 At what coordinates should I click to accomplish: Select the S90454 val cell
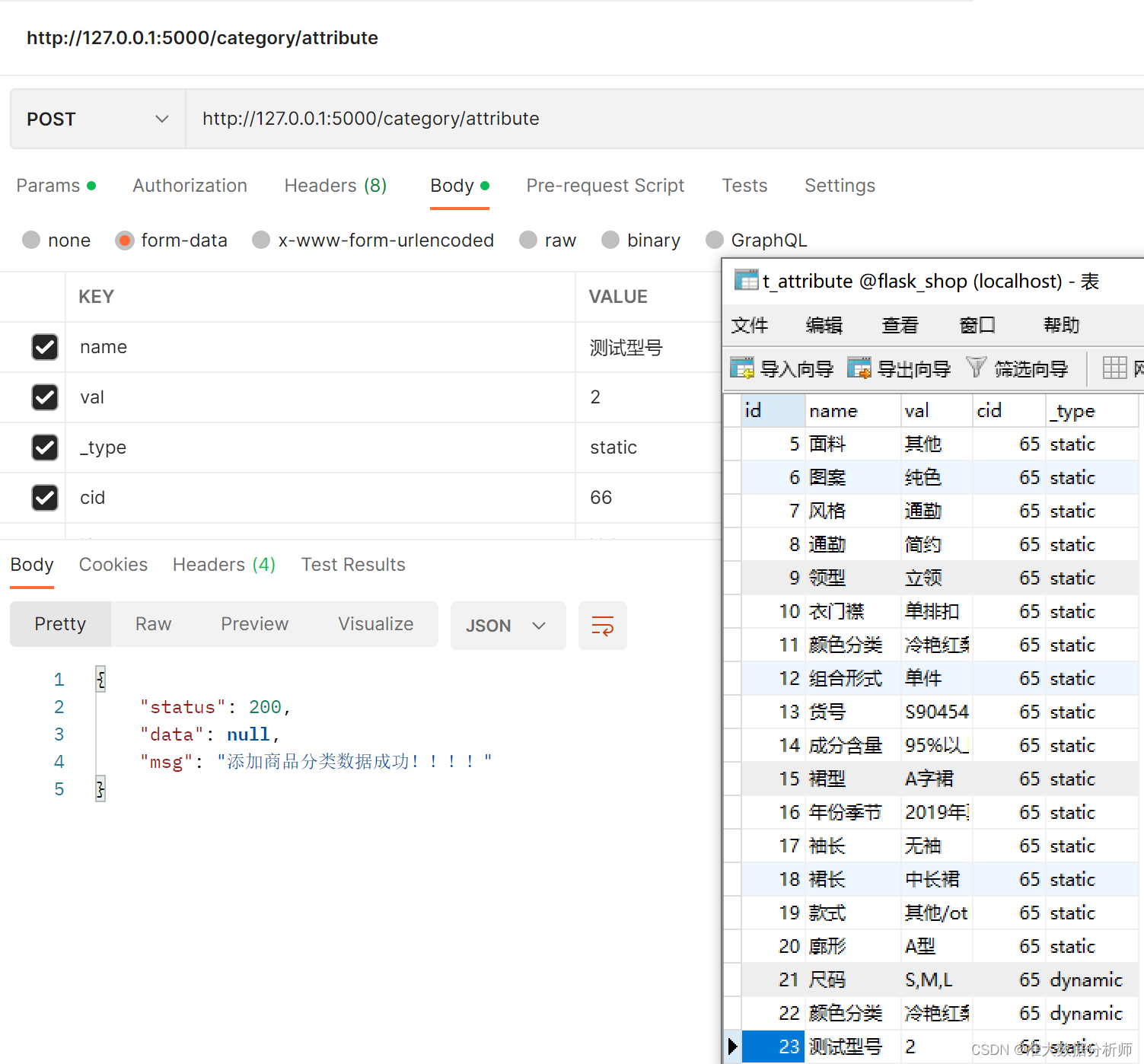click(937, 712)
